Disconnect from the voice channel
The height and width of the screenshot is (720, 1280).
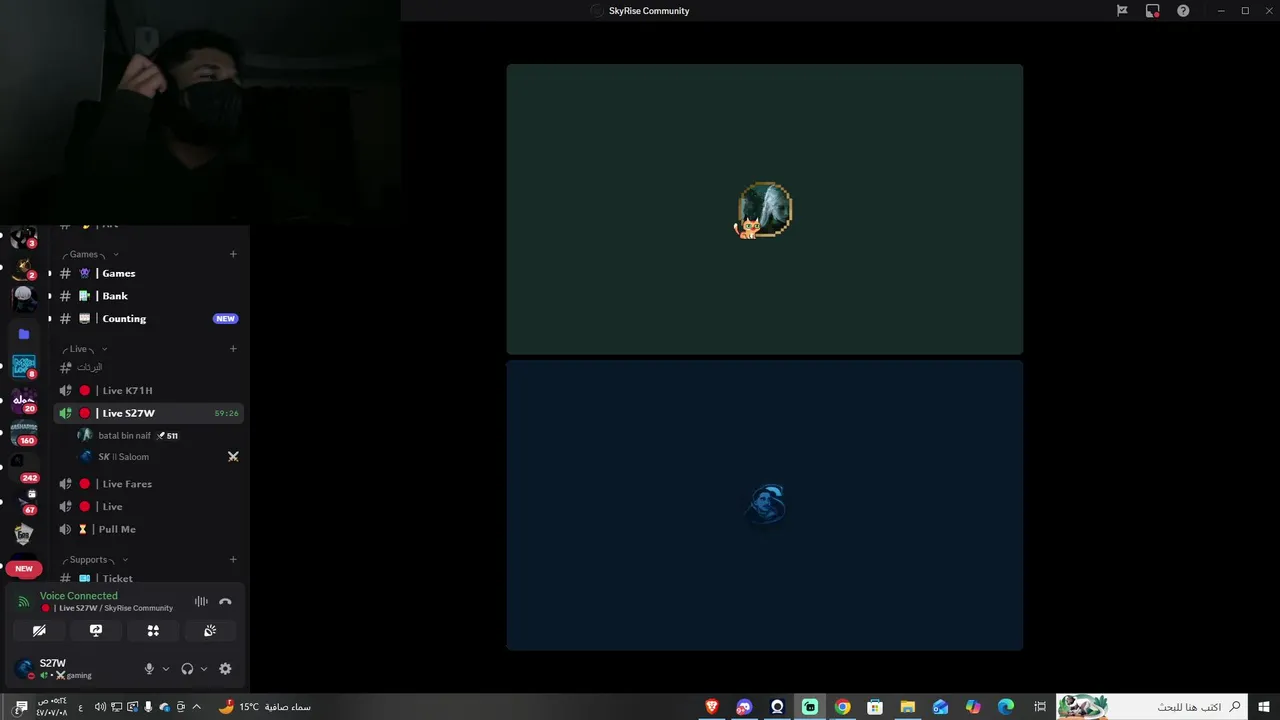[225, 602]
